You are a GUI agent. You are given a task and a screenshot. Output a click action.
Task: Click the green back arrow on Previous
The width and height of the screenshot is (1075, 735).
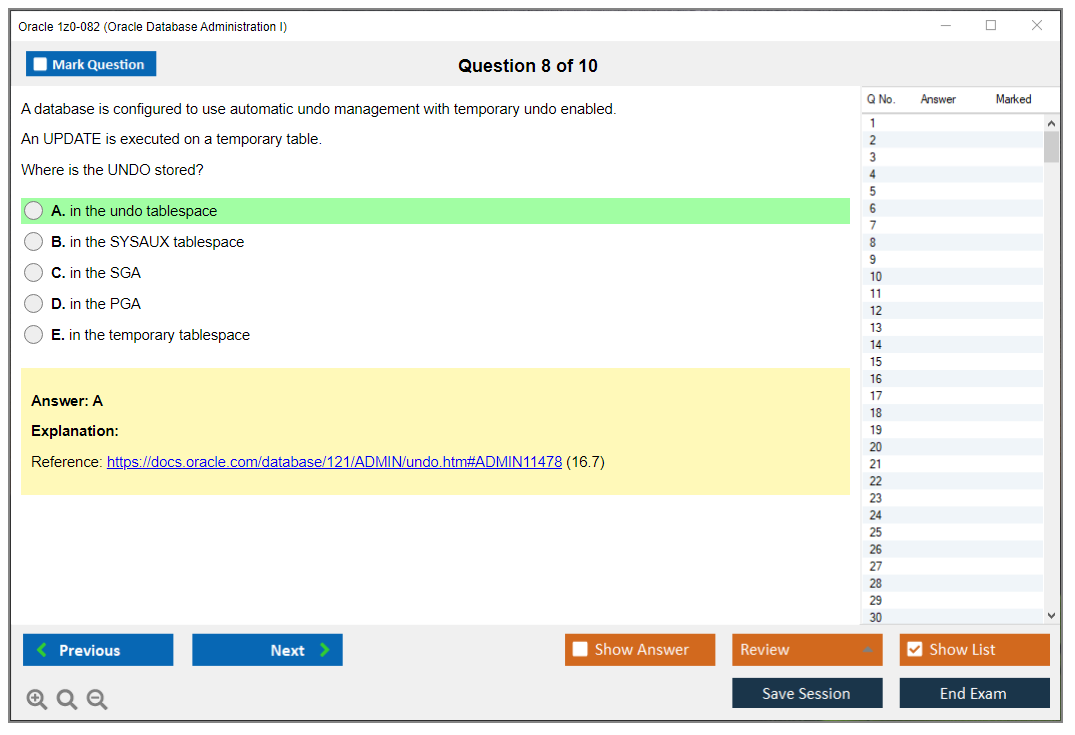click(x=40, y=650)
